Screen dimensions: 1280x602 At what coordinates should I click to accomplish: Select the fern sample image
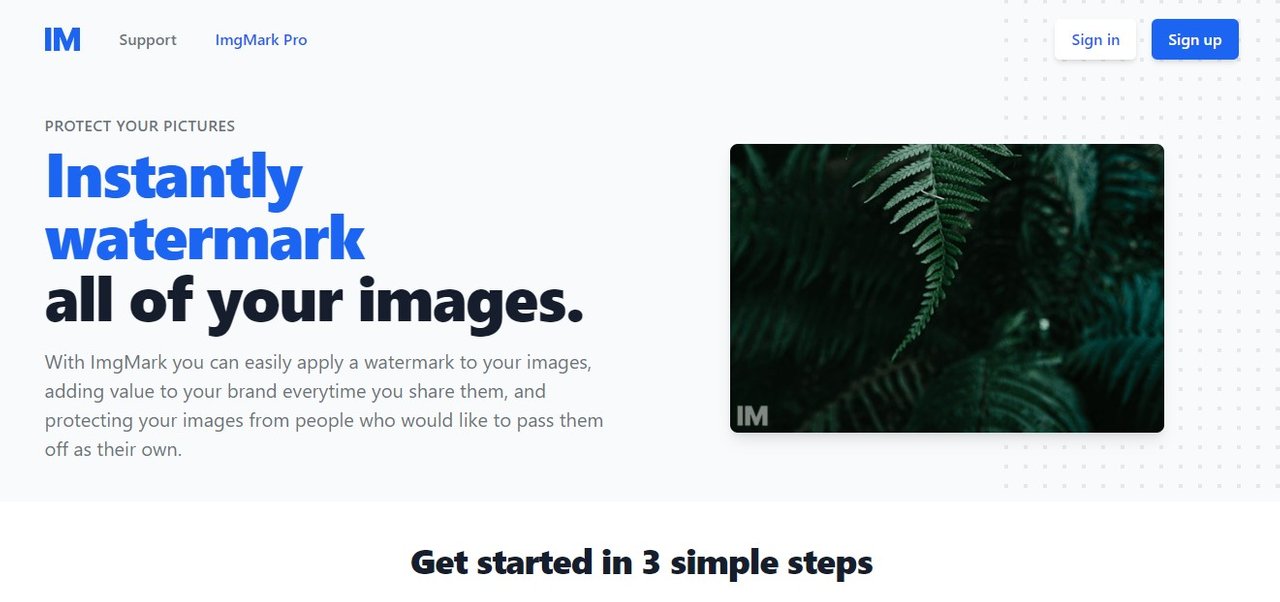click(x=947, y=288)
